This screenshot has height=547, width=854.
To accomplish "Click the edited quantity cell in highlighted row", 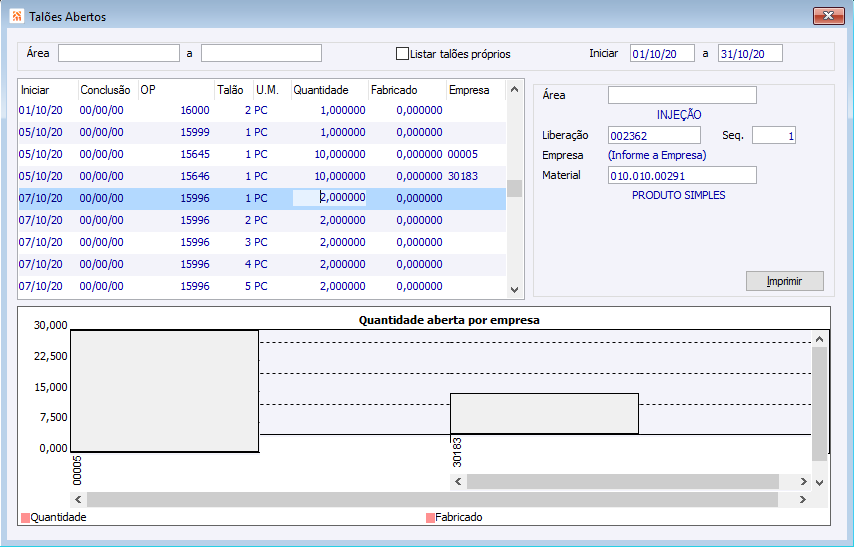I will point(330,198).
